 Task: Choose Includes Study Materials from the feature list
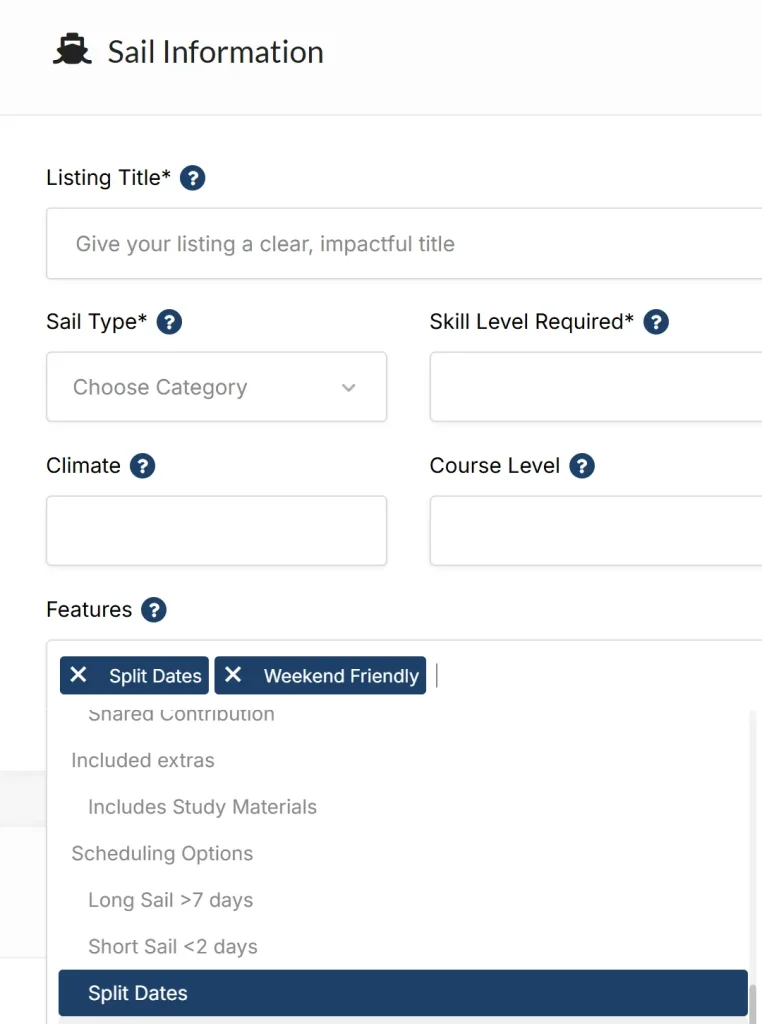202,806
